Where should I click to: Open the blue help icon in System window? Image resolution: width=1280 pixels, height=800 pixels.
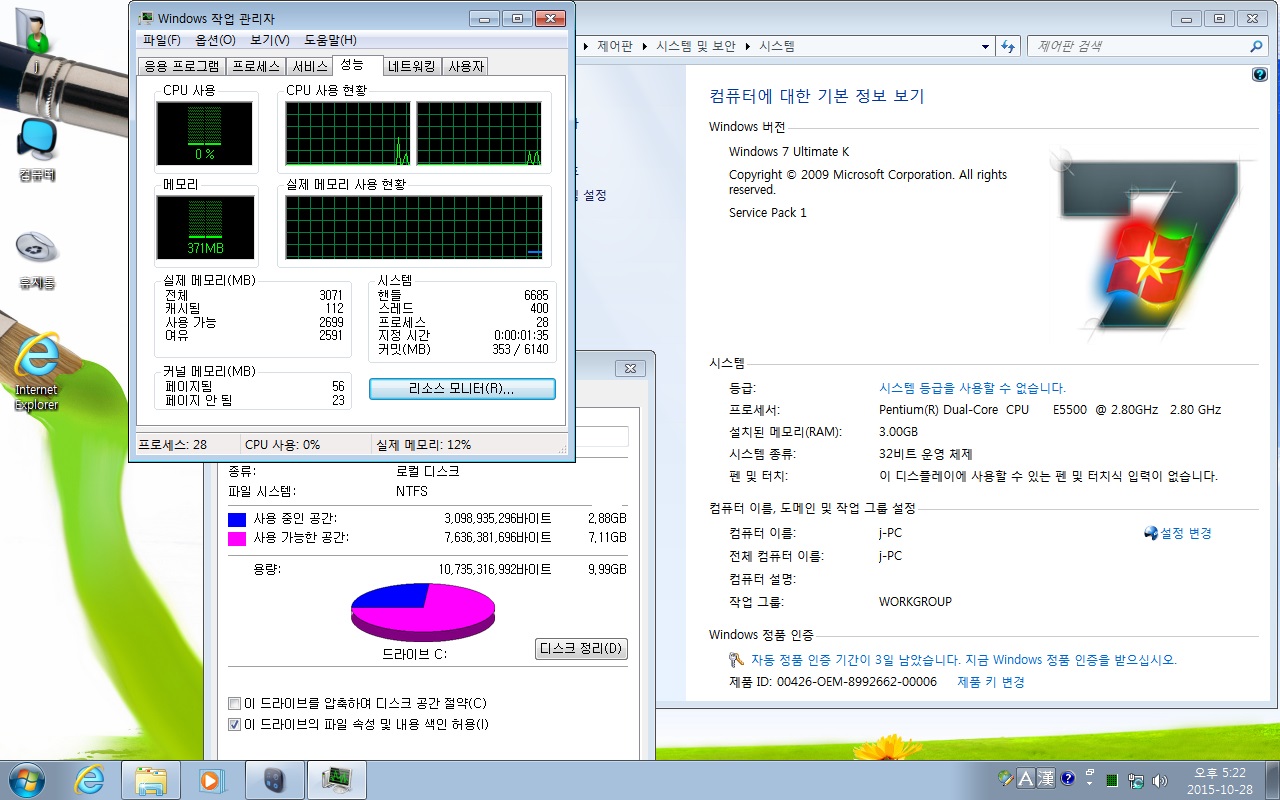(x=1260, y=75)
